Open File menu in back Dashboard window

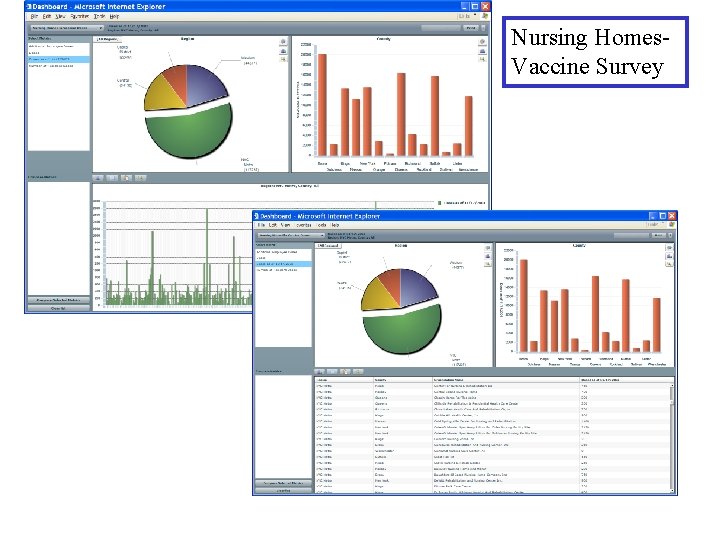tap(34, 17)
